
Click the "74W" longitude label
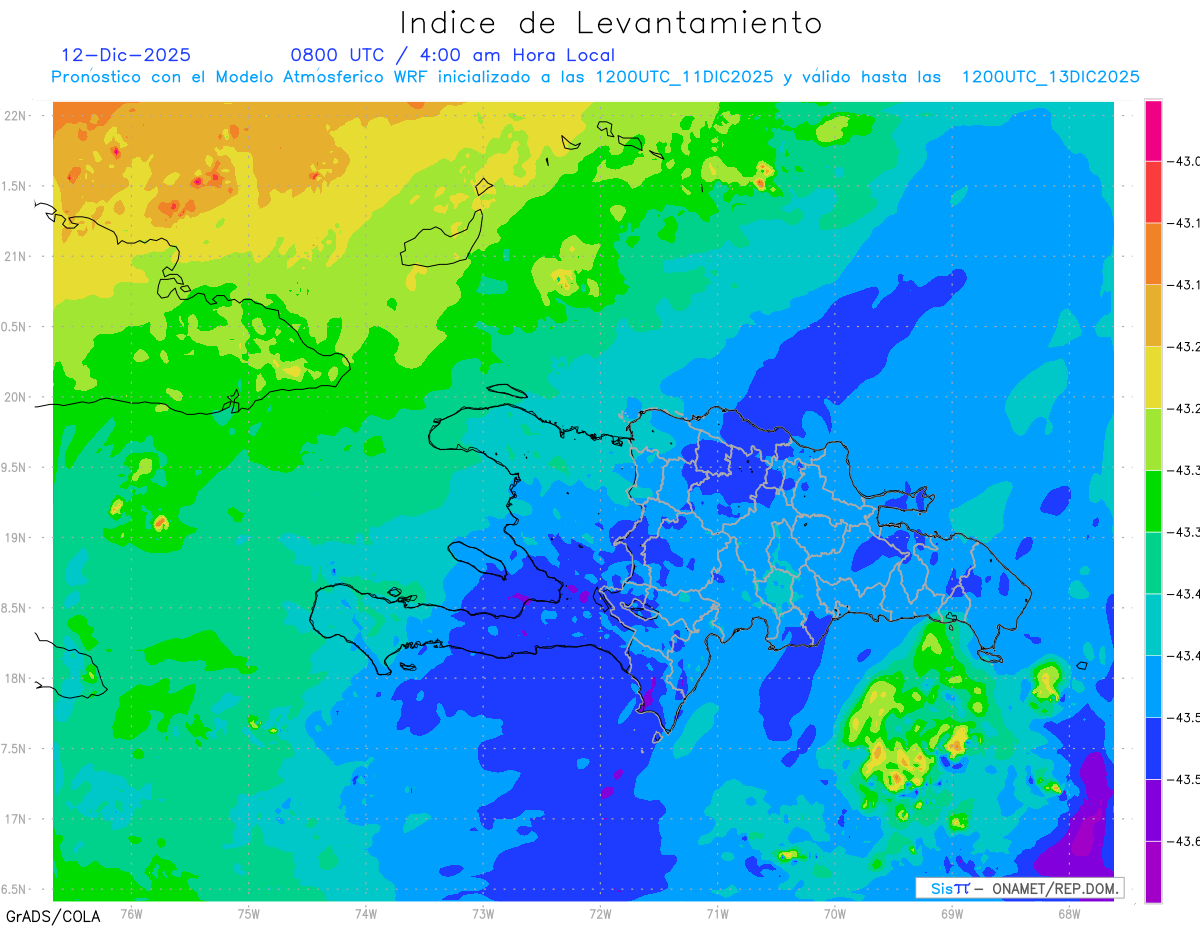(366, 912)
